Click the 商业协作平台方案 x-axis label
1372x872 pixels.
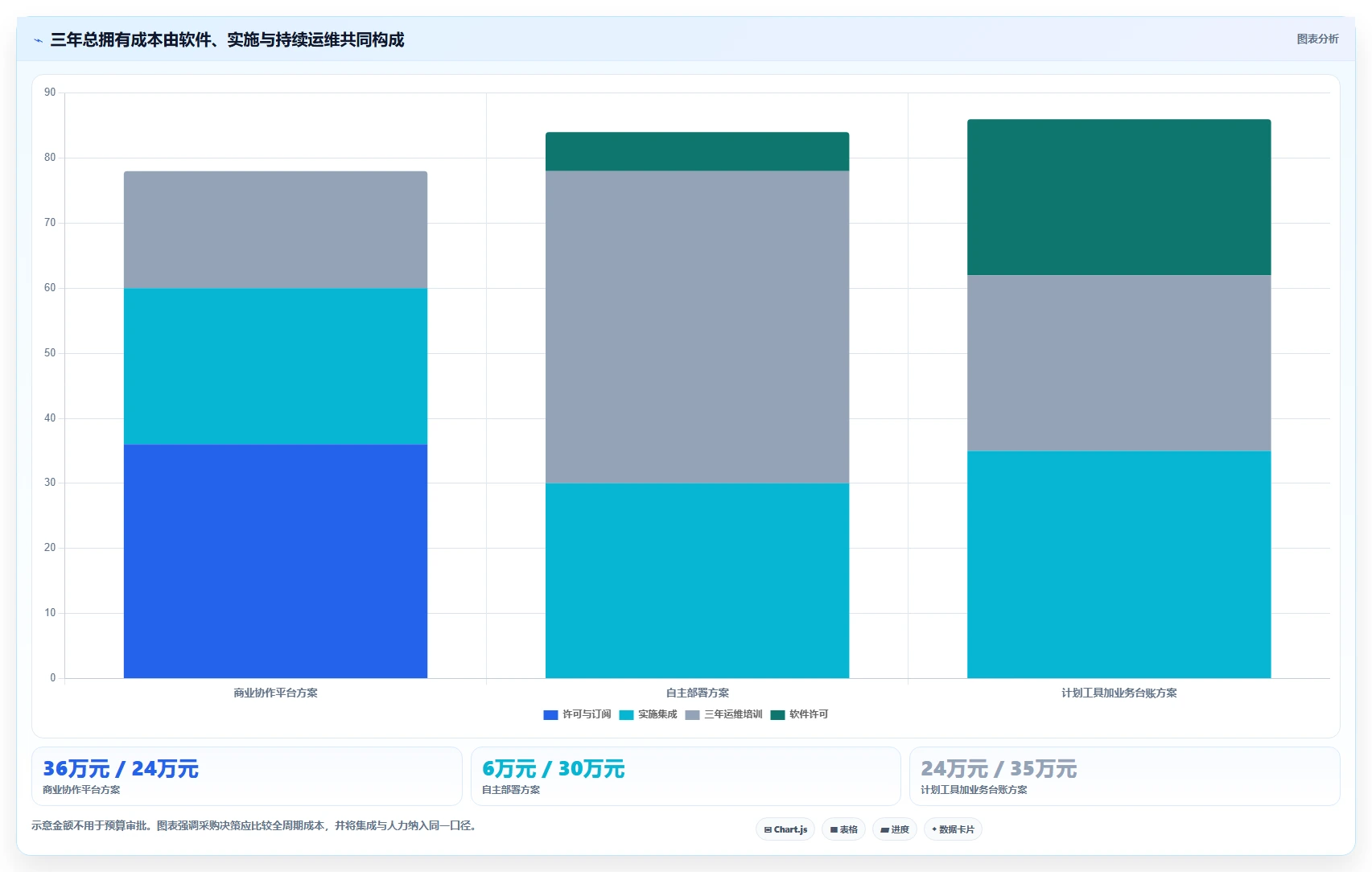click(275, 693)
